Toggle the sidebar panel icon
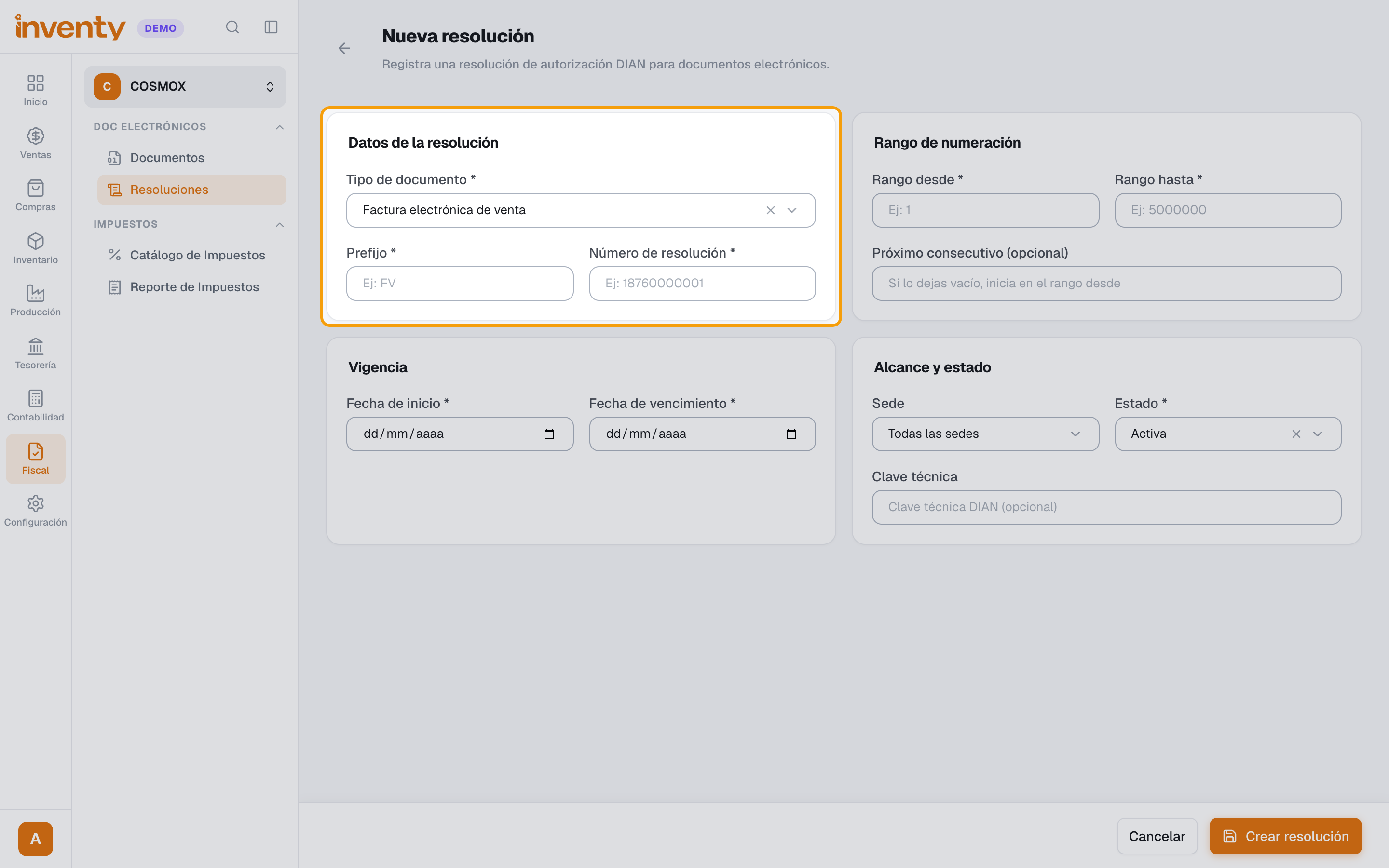 tap(271, 27)
